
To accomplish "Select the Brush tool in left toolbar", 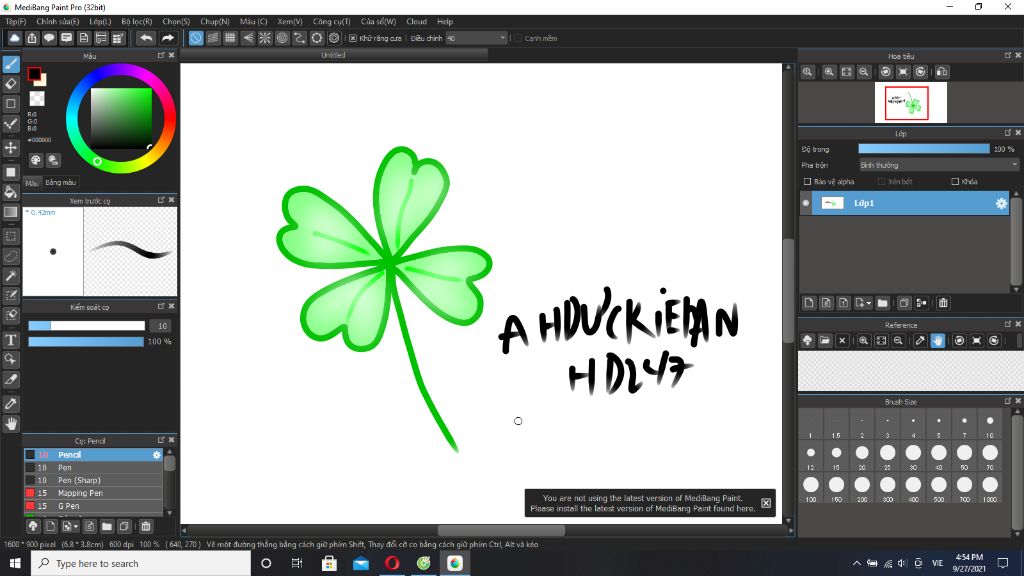I will point(11,64).
